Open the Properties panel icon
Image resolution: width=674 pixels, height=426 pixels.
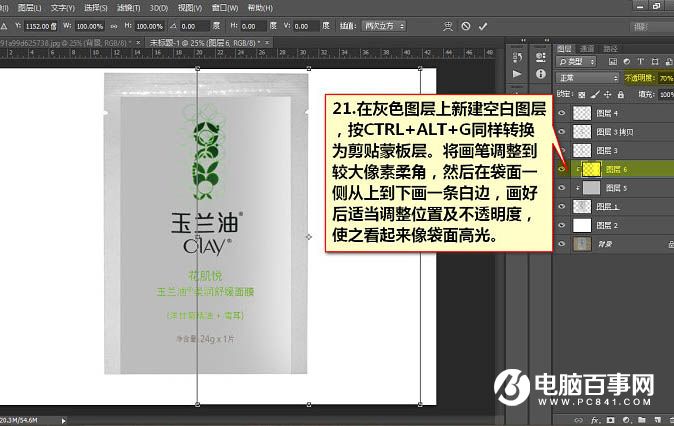click(x=541, y=57)
